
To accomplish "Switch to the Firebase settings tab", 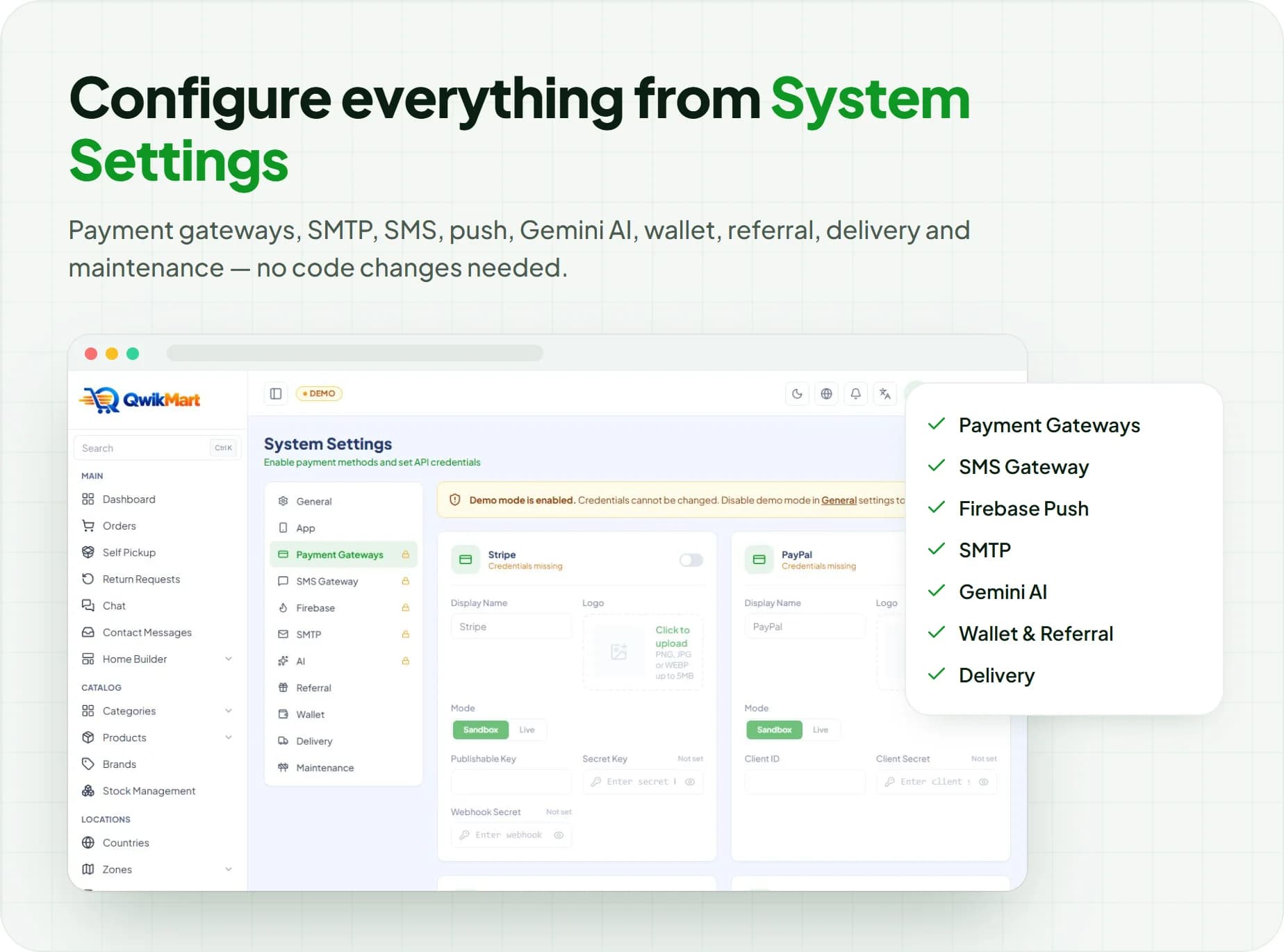I will coord(343,608).
